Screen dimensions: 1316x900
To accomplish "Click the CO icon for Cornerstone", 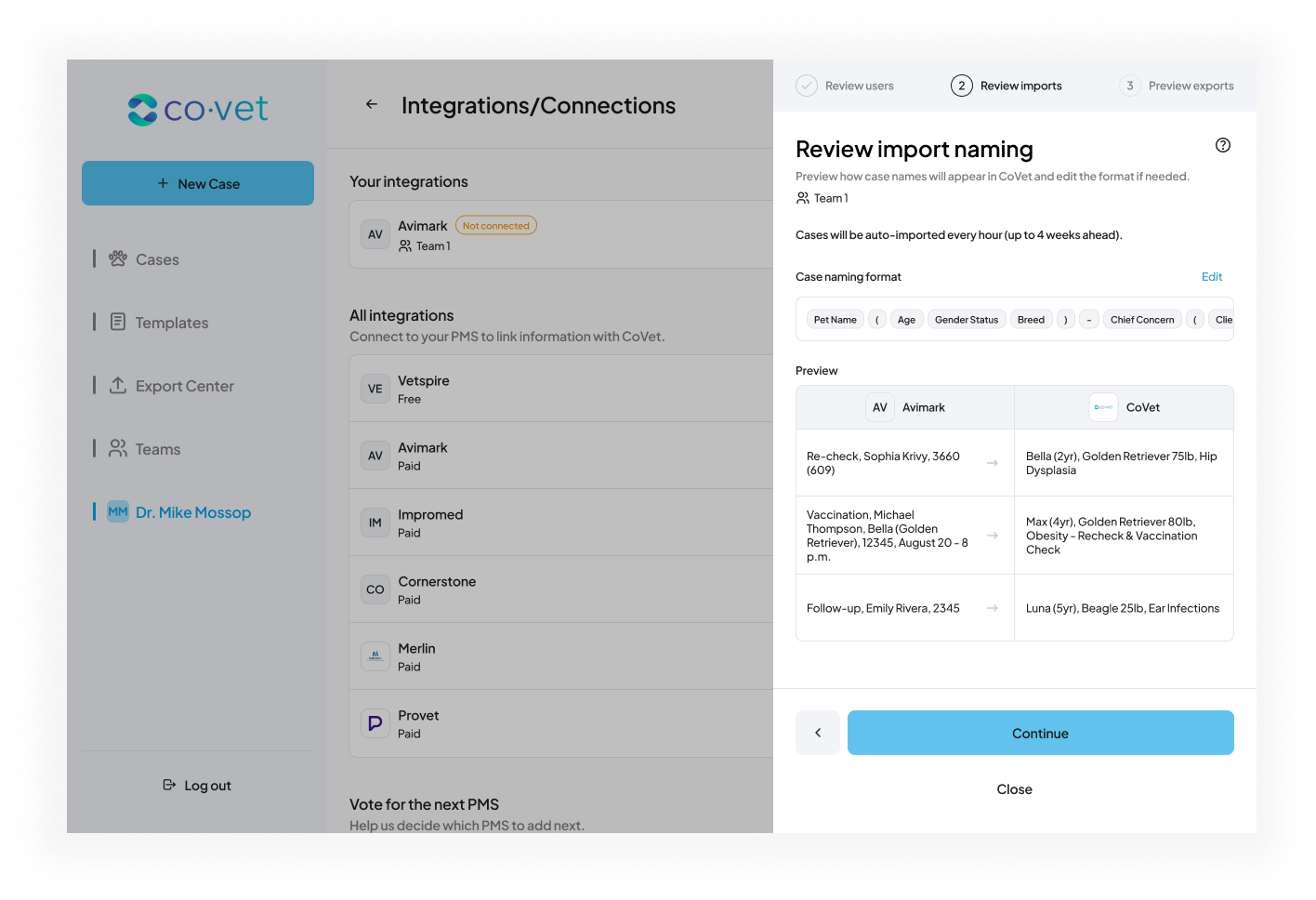I will pos(375,589).
